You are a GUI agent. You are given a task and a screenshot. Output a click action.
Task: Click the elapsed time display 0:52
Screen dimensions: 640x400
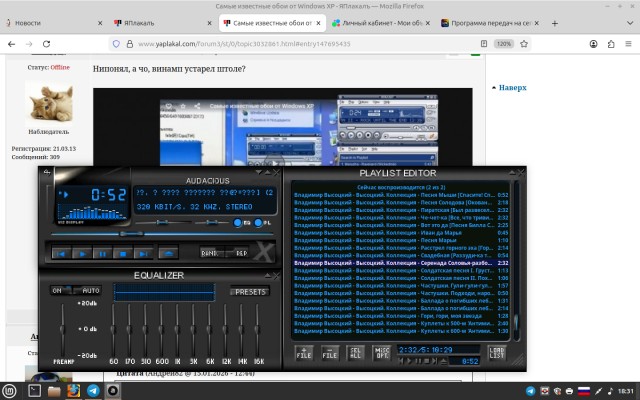109,195
